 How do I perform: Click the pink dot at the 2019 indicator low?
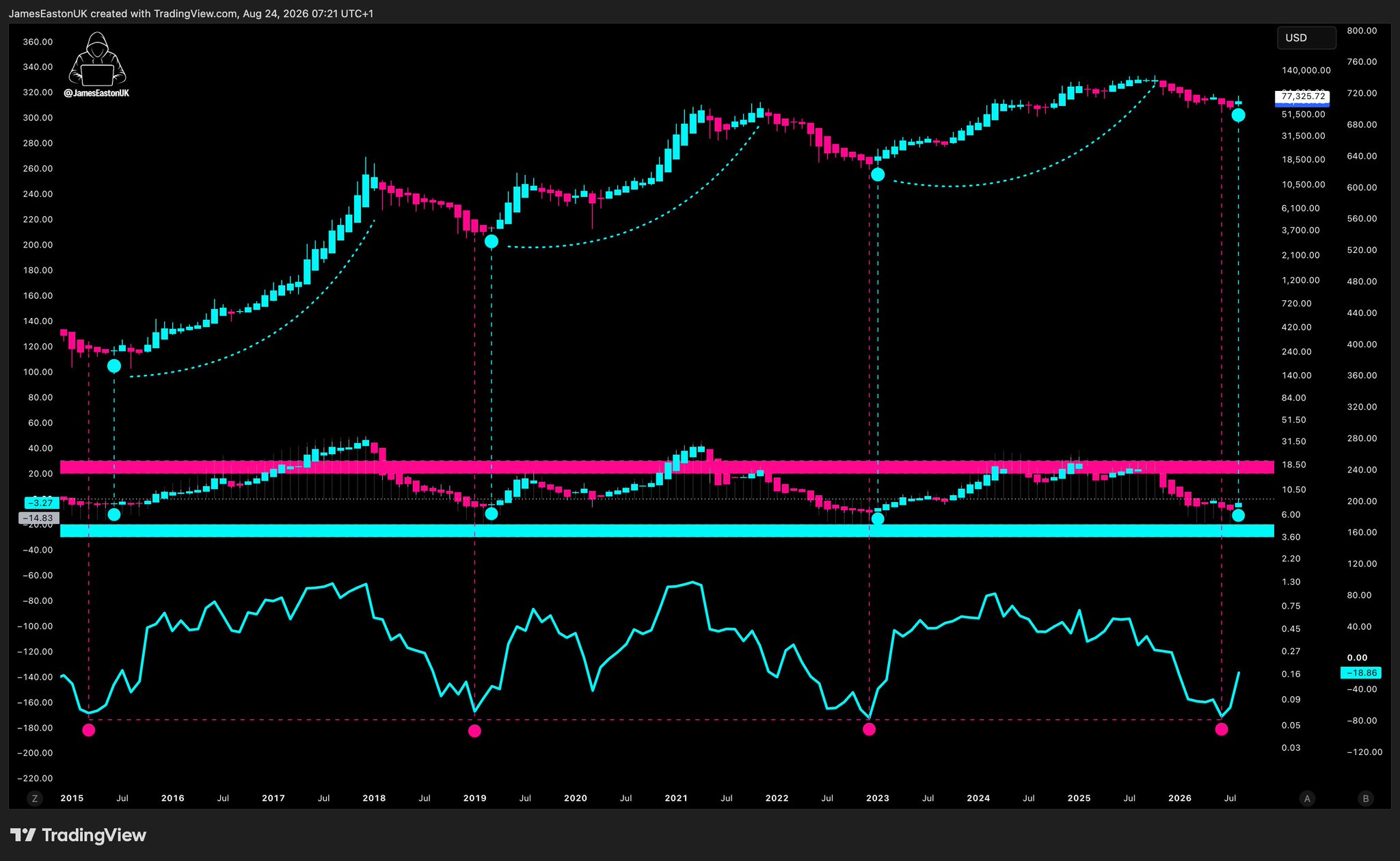(x=474, y=731)
